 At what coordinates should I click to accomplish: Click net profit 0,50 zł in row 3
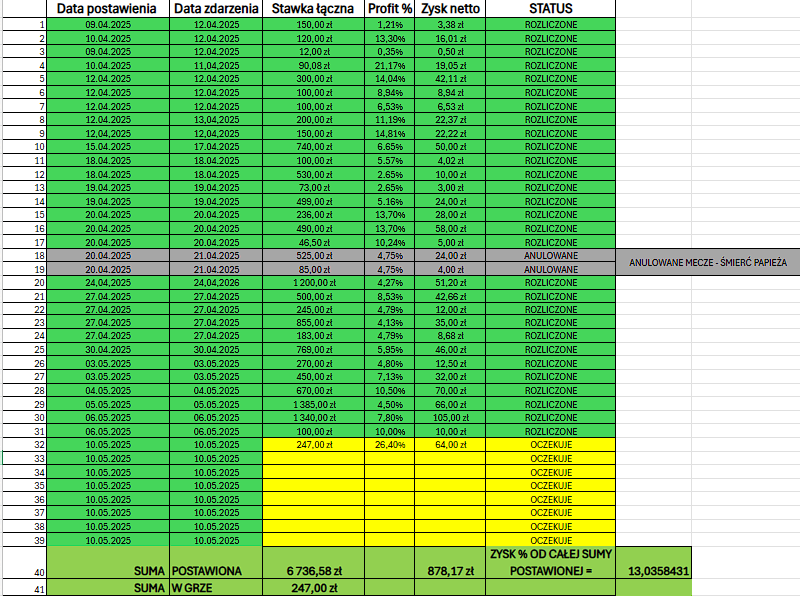pos(450,52)
